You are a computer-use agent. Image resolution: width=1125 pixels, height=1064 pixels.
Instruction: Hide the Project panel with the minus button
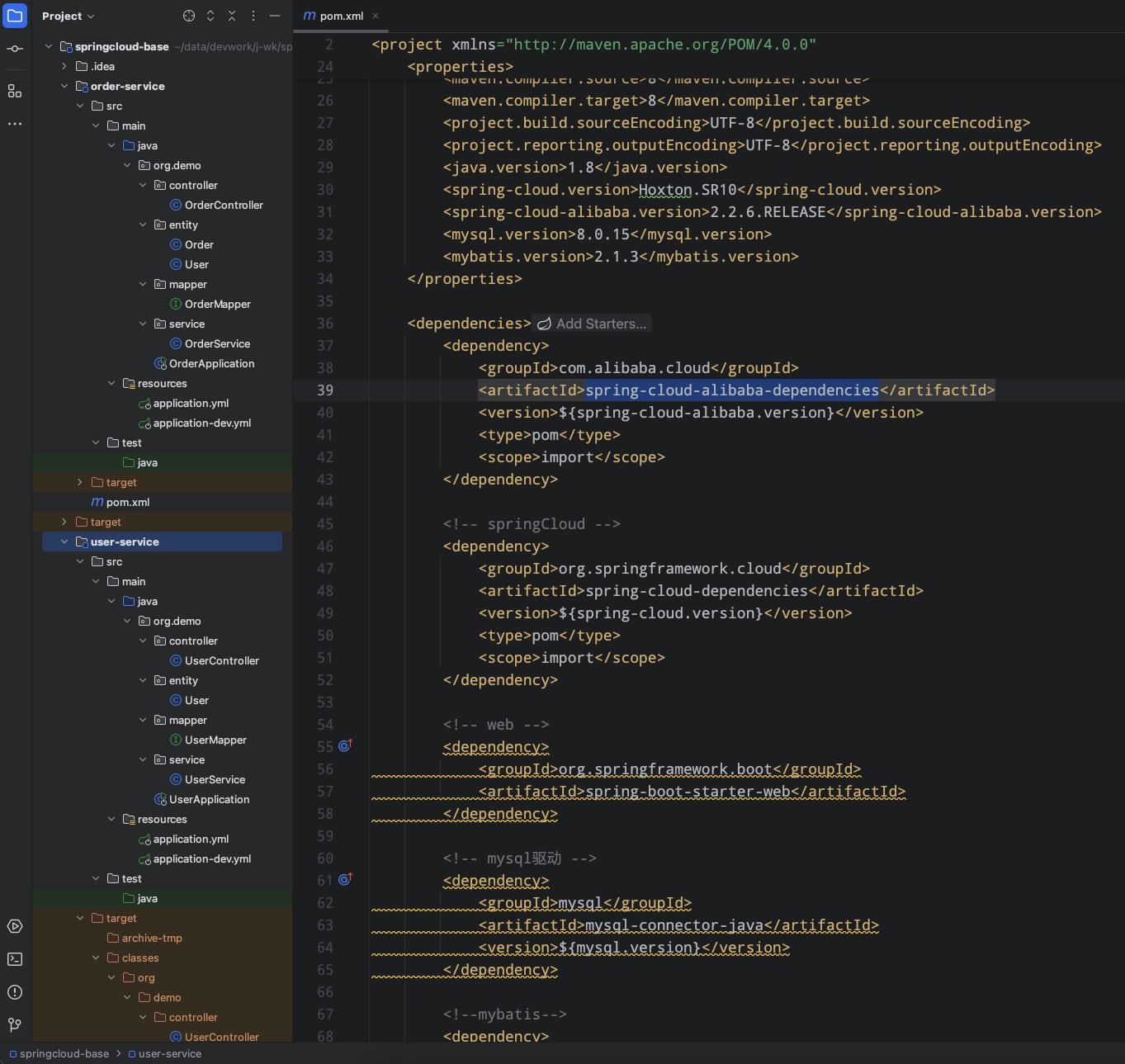[x=273, y=16]
